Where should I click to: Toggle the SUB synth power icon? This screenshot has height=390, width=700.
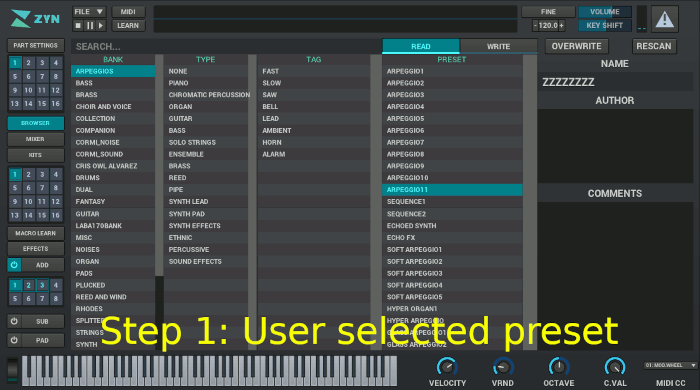tap(14, 321)
